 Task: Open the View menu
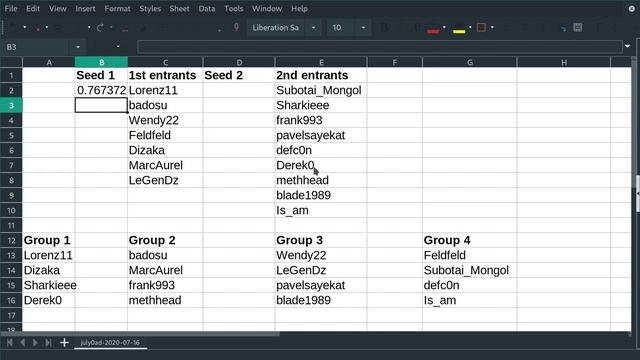pos(58,9)
